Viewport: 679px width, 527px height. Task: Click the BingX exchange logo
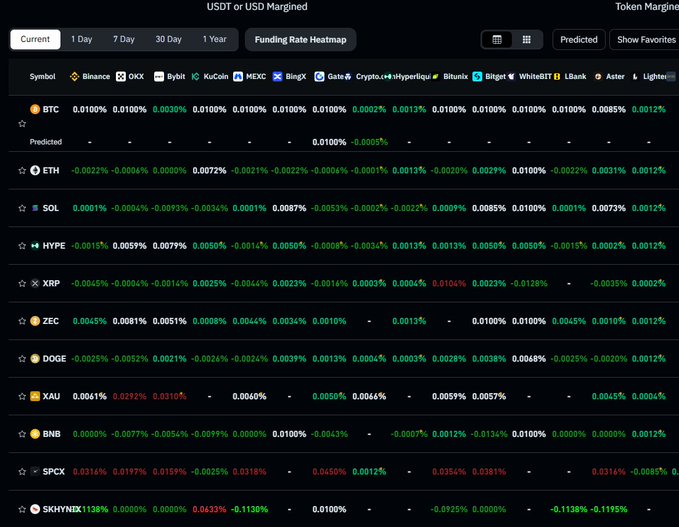pos(278,77)
